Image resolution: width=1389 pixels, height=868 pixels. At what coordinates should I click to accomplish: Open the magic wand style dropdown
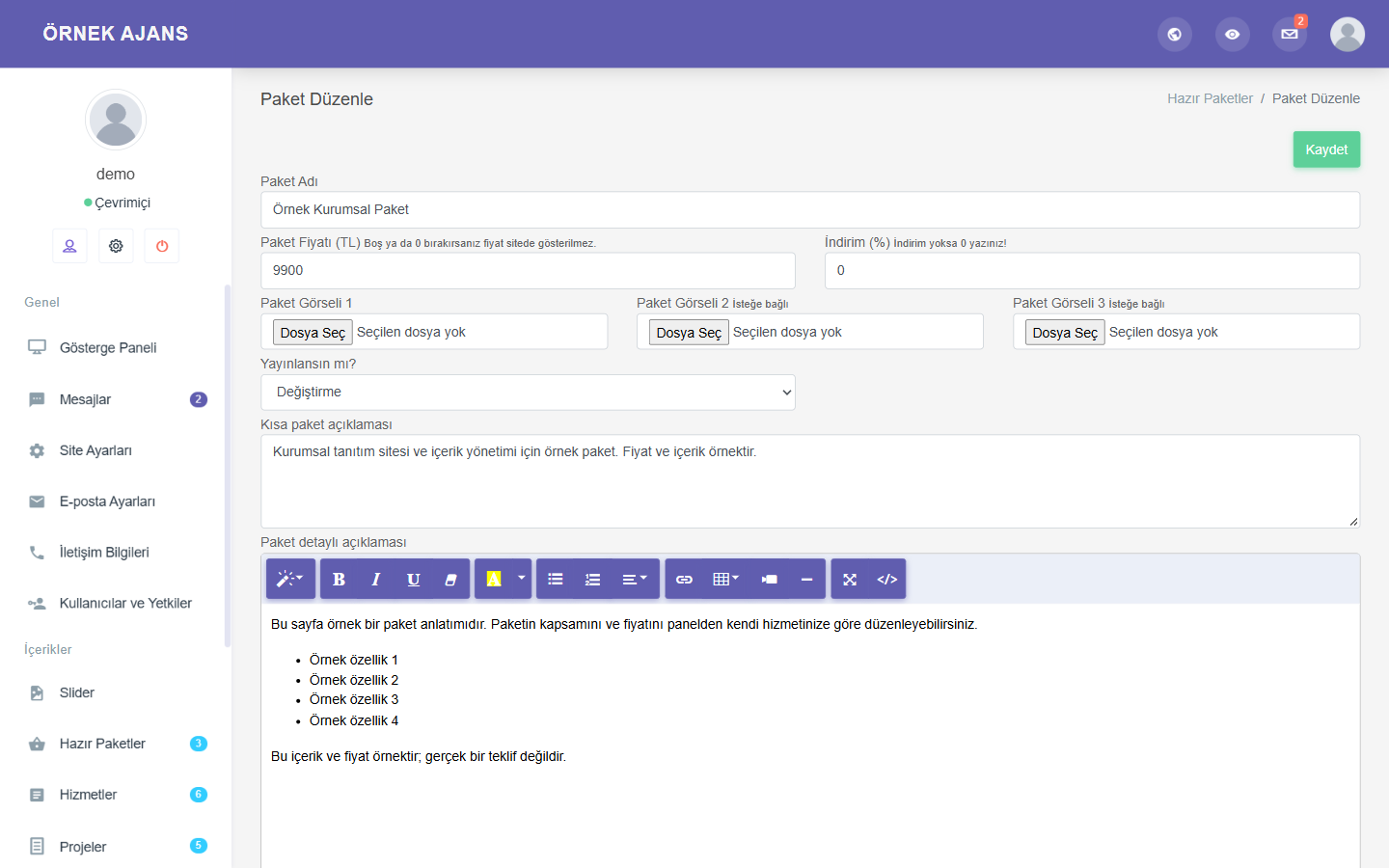(290, 579)
